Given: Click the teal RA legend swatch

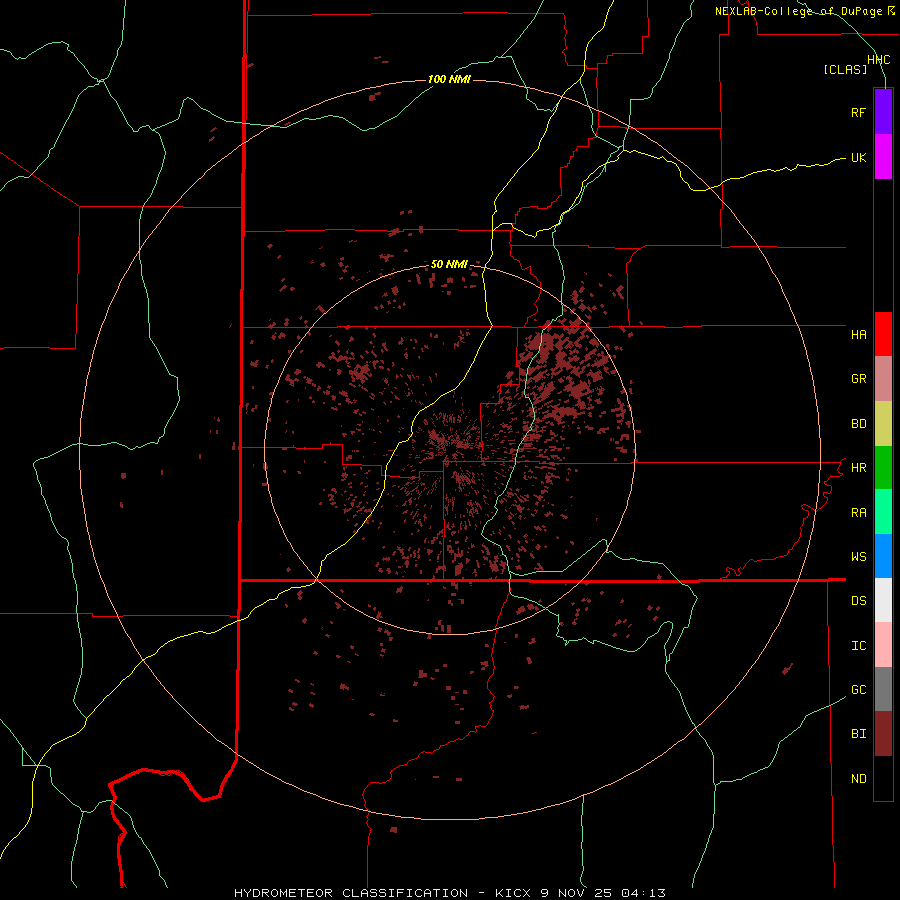Looking at the screenshot, I should pyautogui.click(x=883, y=512).
